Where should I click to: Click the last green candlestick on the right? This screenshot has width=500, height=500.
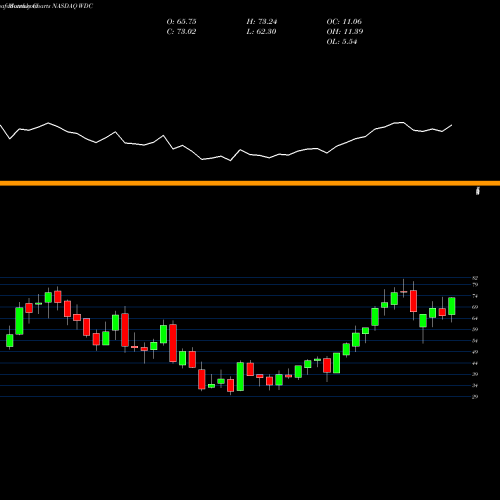click(x=452, y=306)
